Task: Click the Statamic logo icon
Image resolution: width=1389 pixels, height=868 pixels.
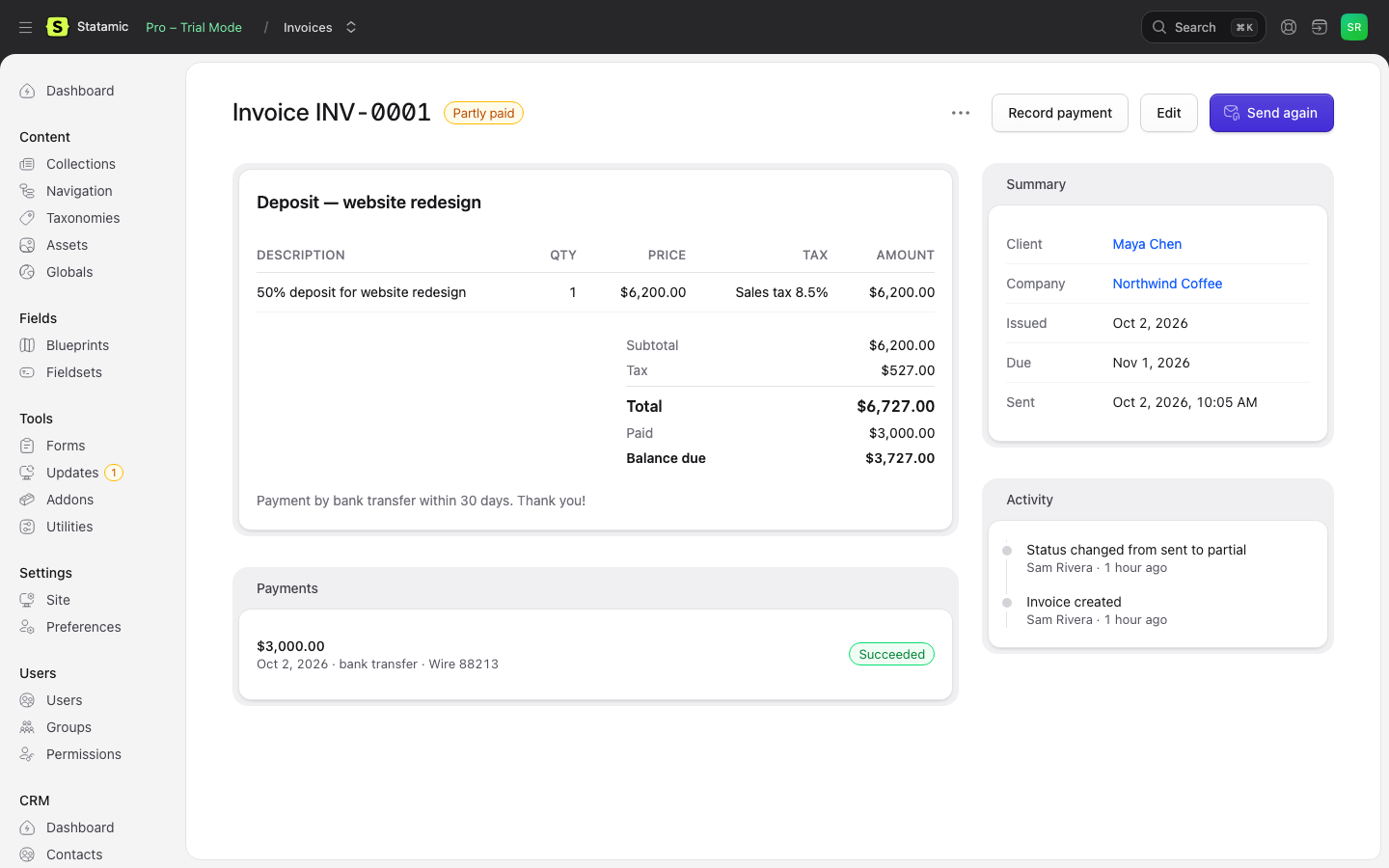Action: (x=58, y=27)
